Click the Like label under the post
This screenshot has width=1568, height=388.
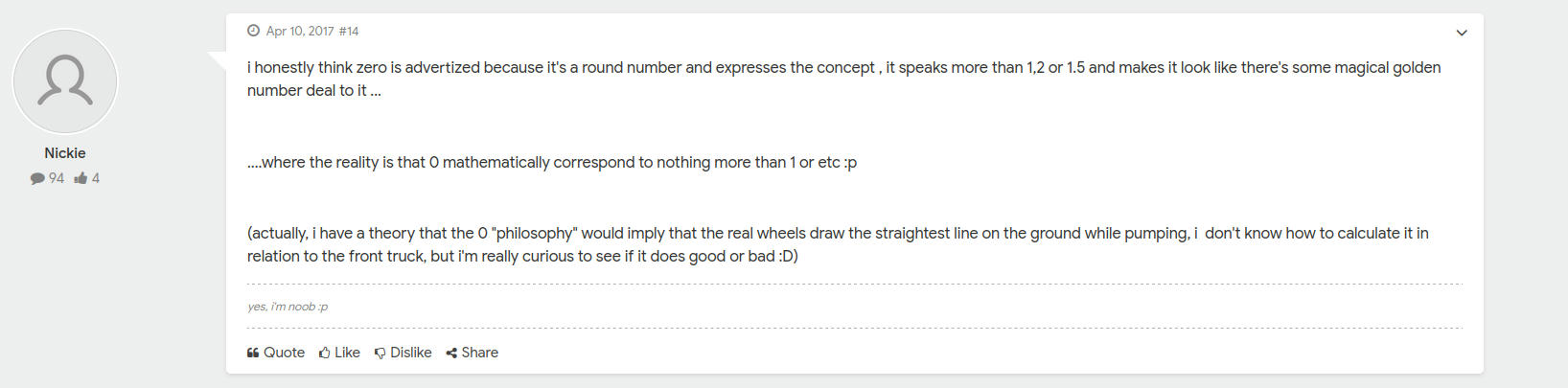coord(347,353)
